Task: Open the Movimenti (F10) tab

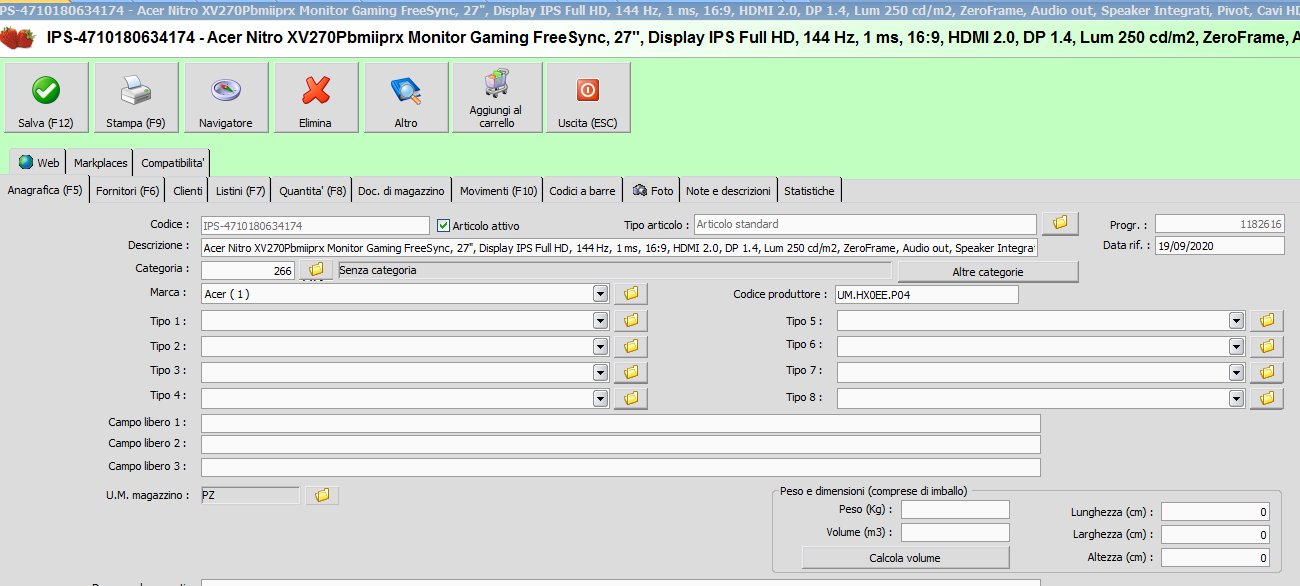Action: [498, 191]
